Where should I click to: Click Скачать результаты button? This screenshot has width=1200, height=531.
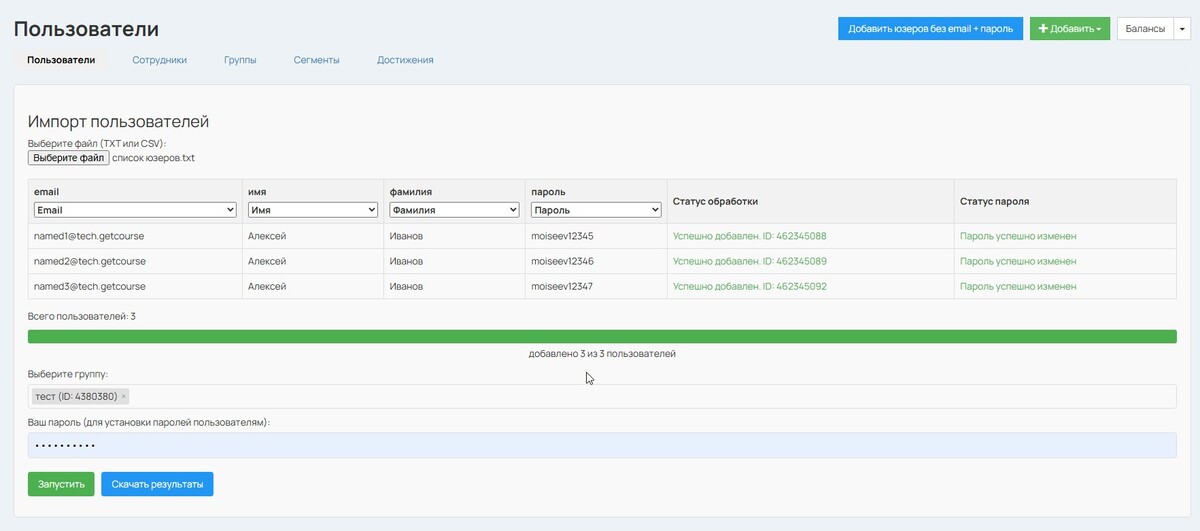157,484
